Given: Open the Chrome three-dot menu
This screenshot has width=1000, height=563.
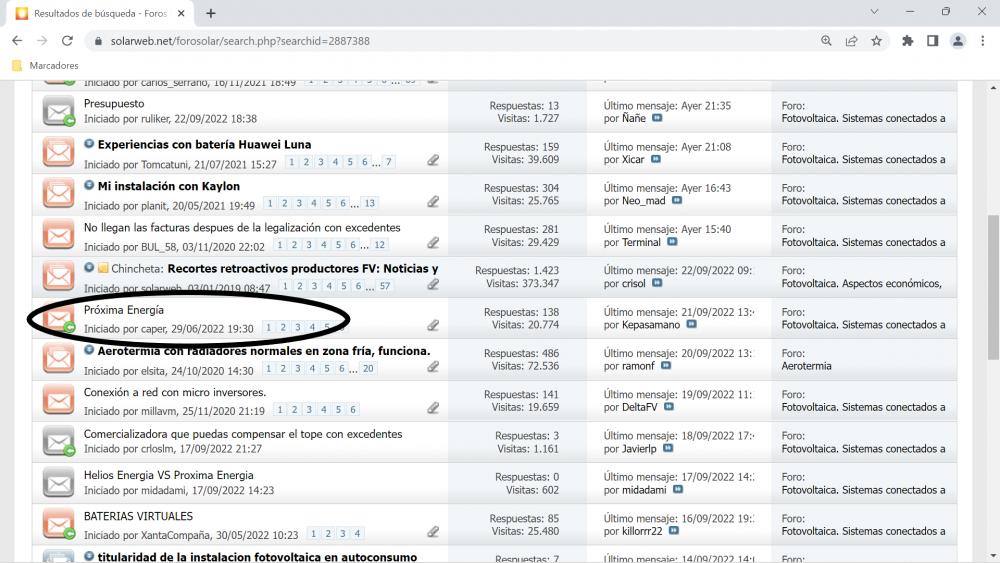Looking at the screenshot, I should pos(983,41).
